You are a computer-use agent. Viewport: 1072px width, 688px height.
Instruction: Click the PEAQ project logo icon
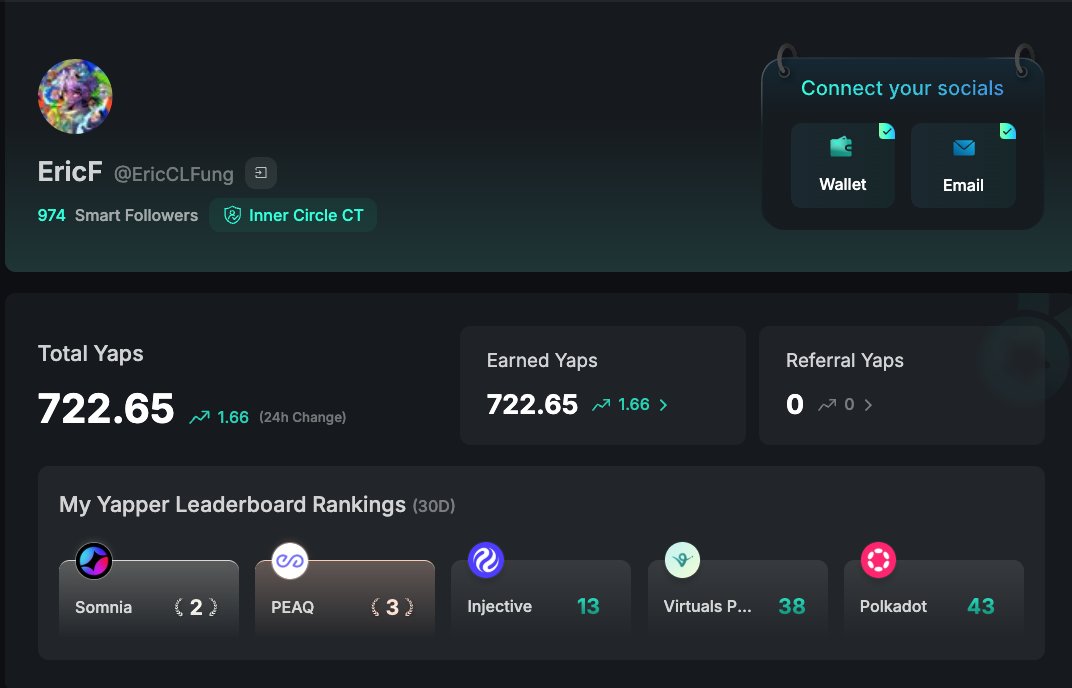(290, 561)
